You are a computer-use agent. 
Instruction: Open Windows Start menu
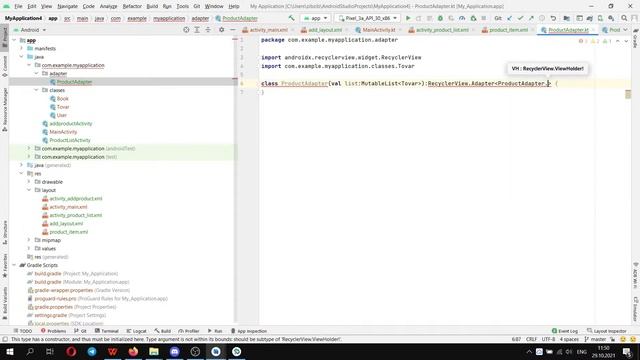[x=9, y=351]
